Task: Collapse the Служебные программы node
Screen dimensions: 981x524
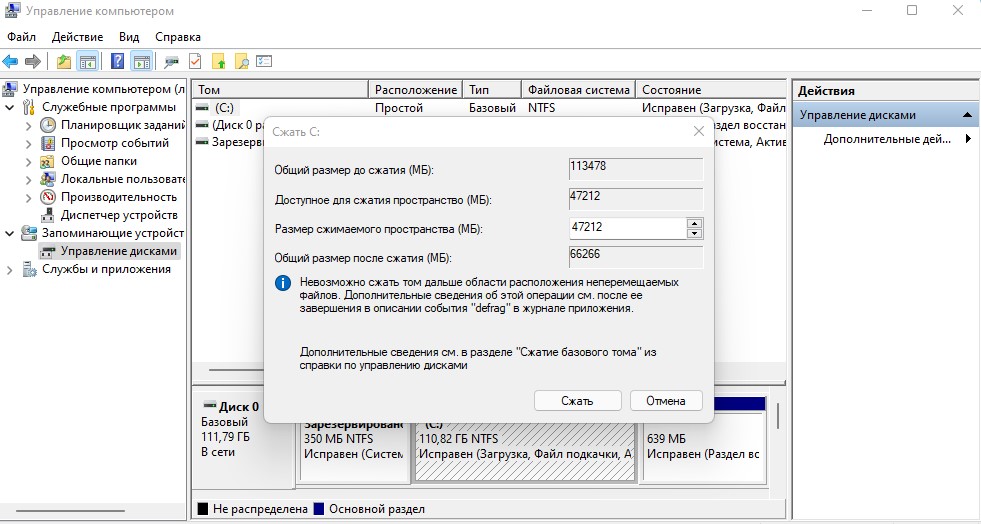Action: 10,108
